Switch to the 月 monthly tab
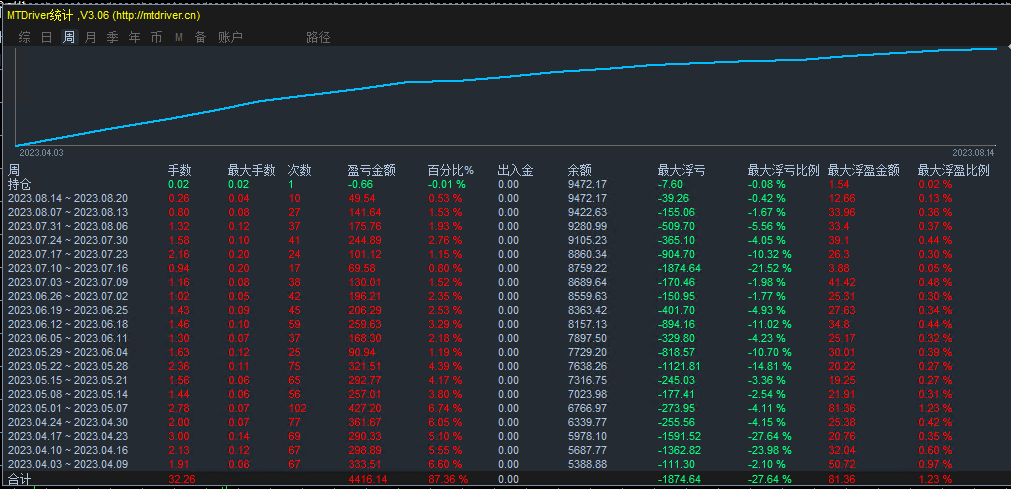1011x489 pixels. pyautogui.click(x=90, y=37)
